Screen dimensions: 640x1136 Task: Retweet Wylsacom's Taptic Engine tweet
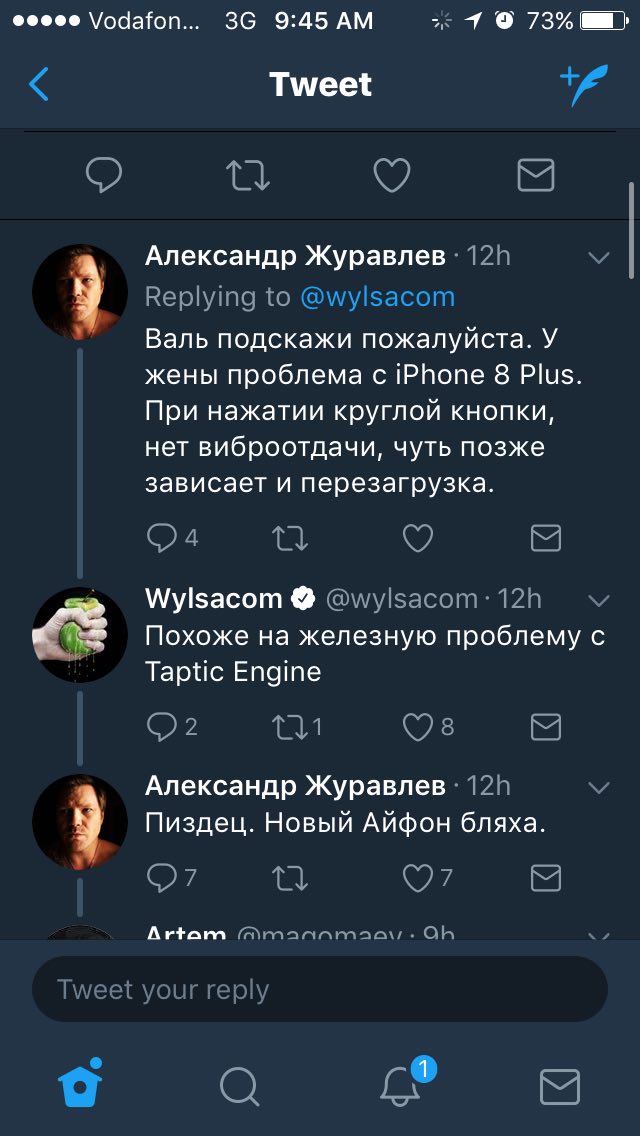click(296, 727)
